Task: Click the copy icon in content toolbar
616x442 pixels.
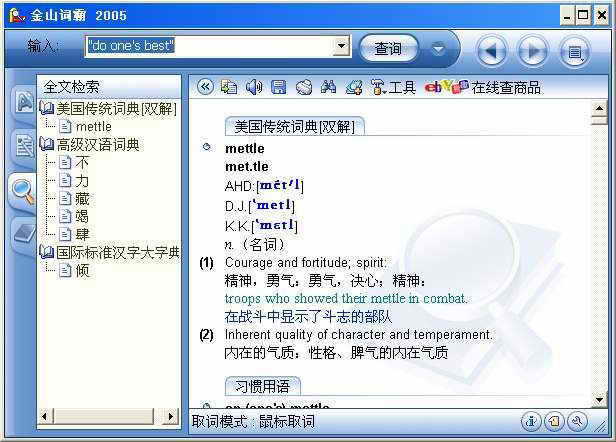Action: tap(230, 88)
